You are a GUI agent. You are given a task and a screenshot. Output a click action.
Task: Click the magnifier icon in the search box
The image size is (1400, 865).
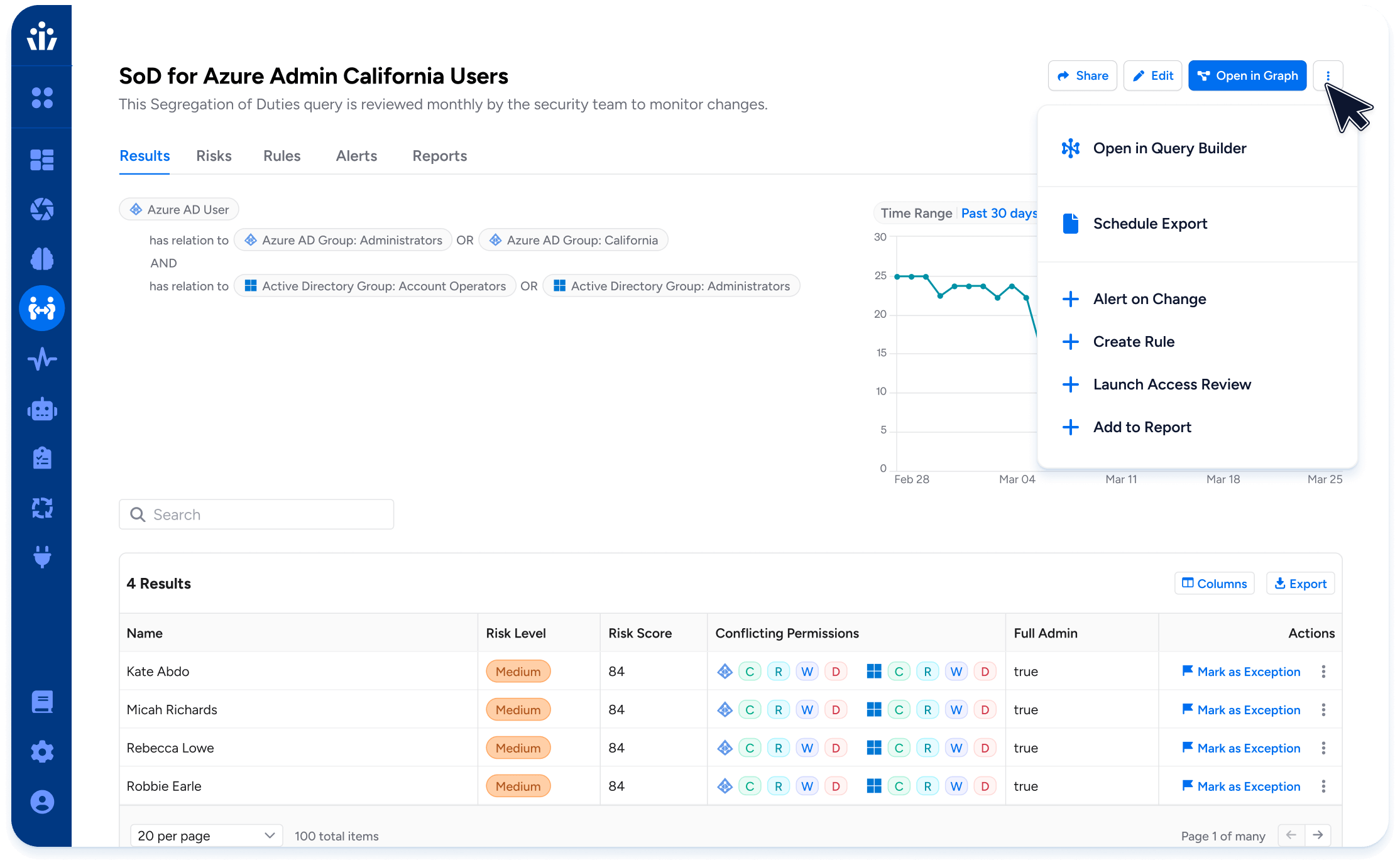(x=138, y=514)
